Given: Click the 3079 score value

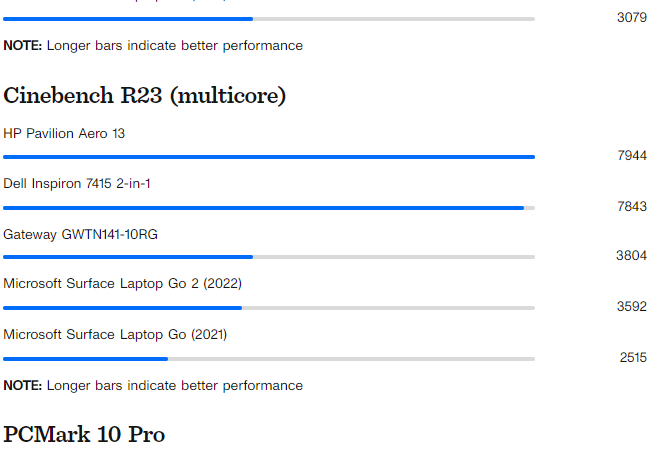Looking at the screenshot, I should [x=632, y=18].
